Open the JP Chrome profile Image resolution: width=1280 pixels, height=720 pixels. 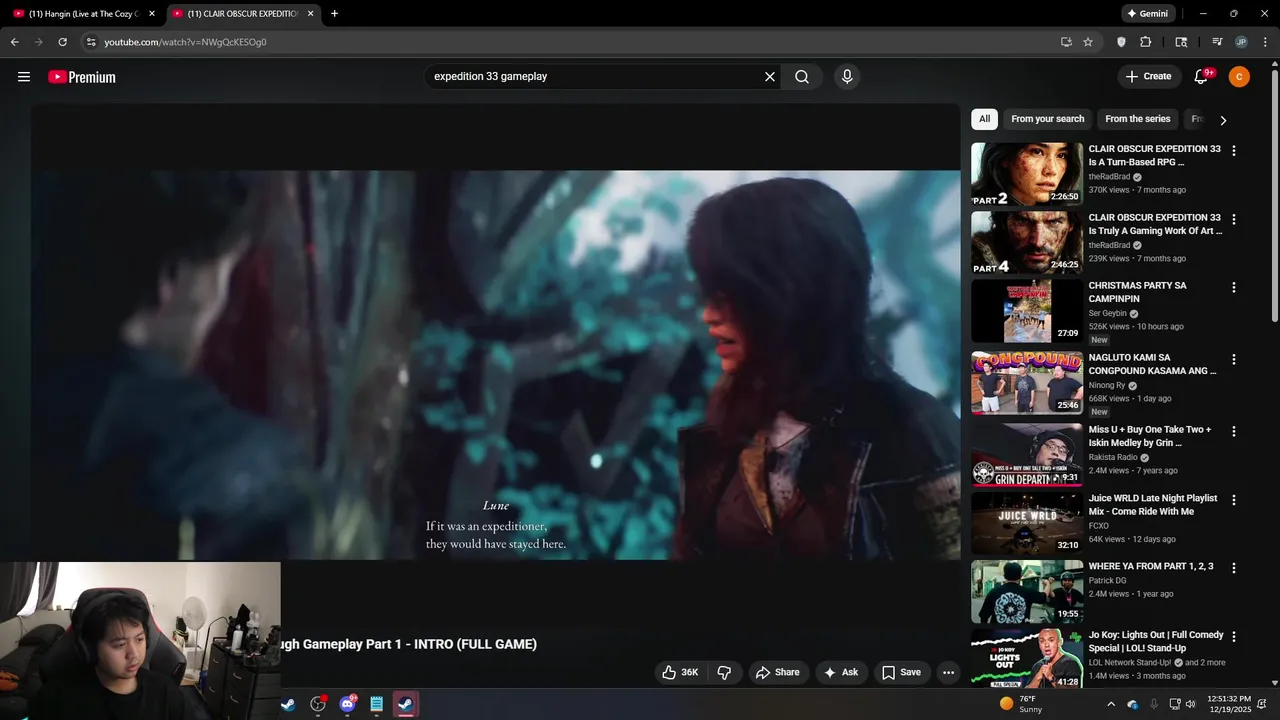click(x=1241, y=42)
